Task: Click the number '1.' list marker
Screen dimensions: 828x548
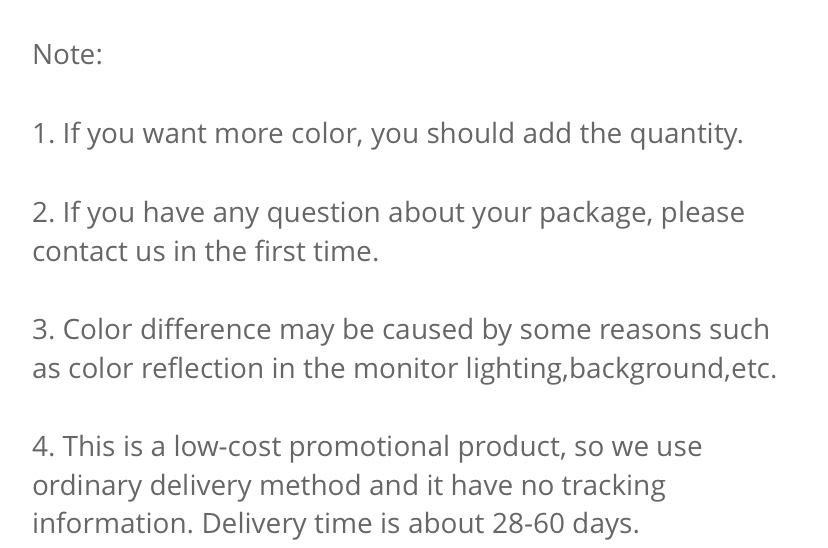Action: (x=44, y=133)
